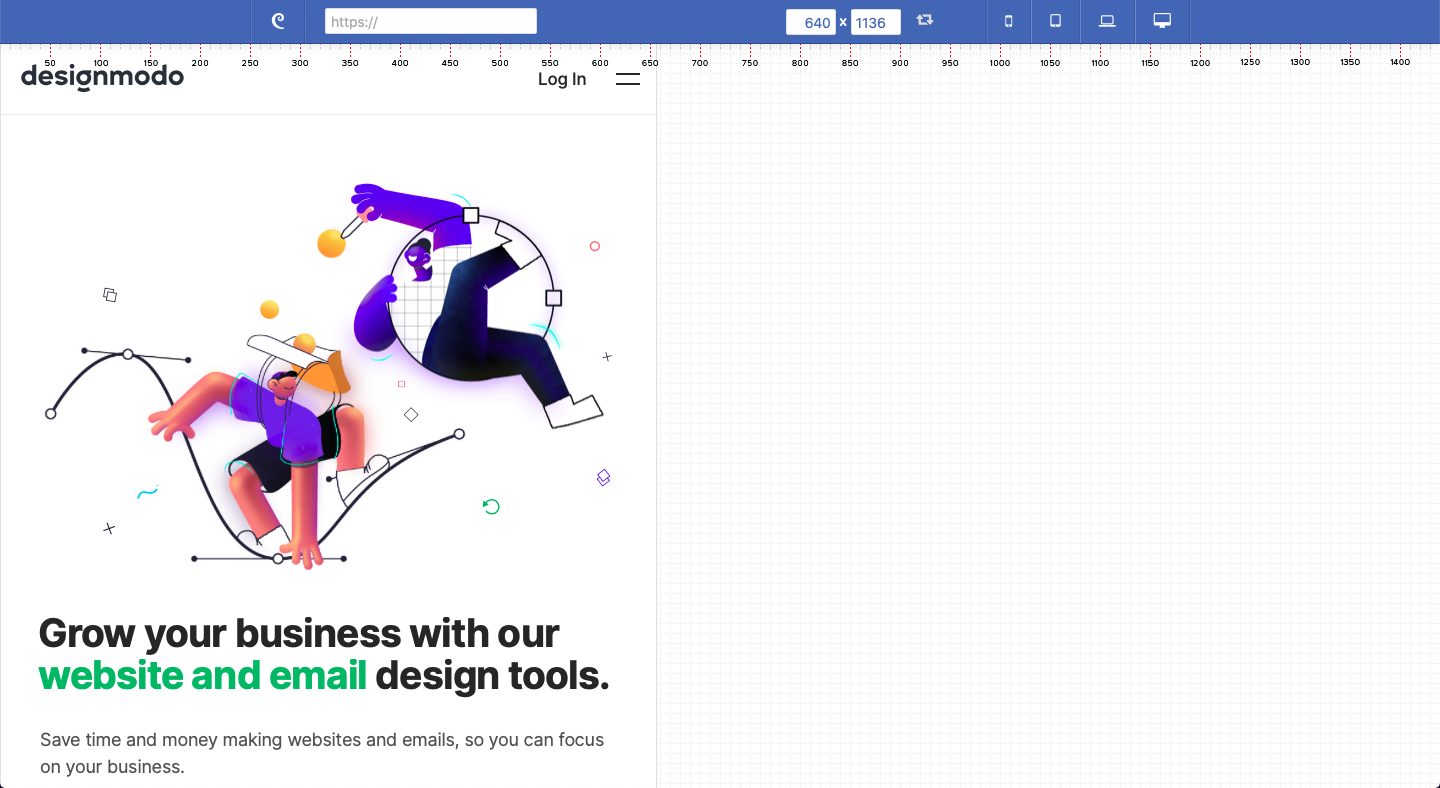1440x788 pixels.
Task: Switch to the tablet viewport preset
Action: (x=1055, y=21)
